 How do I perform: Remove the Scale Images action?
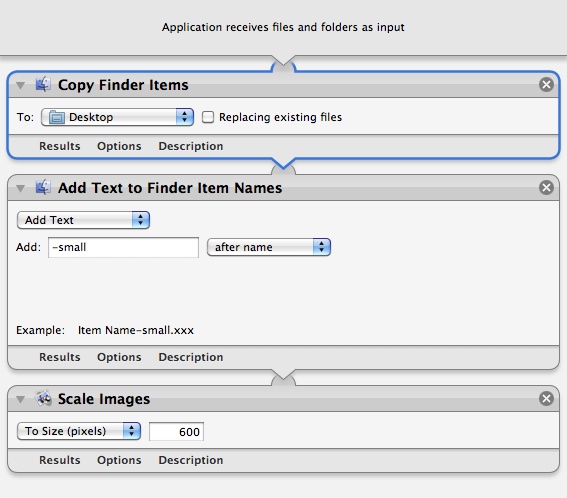tap(546, 399)
